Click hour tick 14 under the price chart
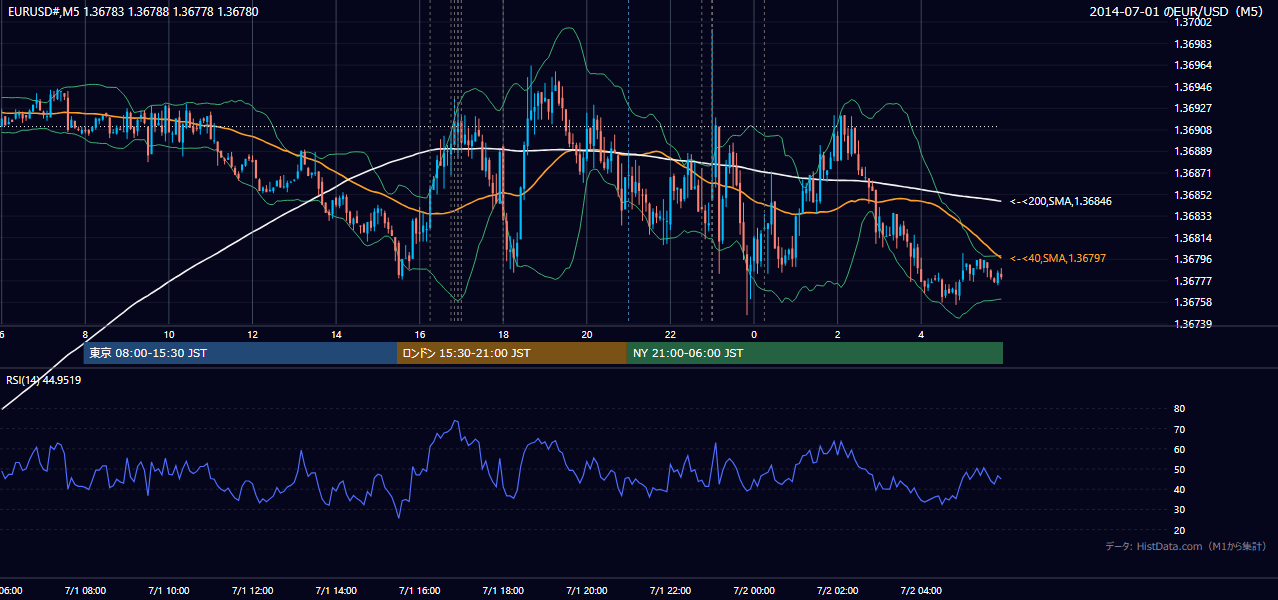The height and width of the screenshot is (600, 1278). [x=336, y=334]
